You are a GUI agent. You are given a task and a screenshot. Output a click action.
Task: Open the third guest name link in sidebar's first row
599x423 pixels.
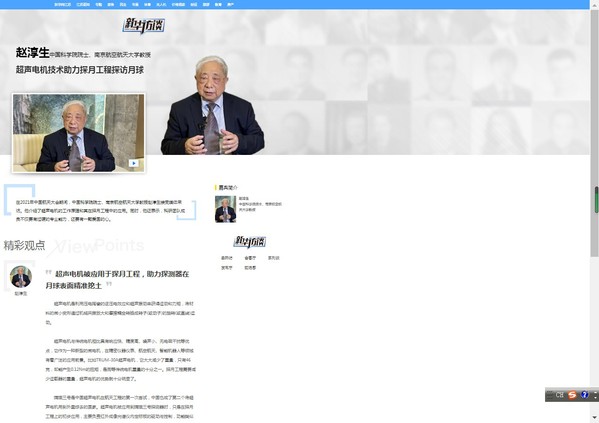pos(274,258)
